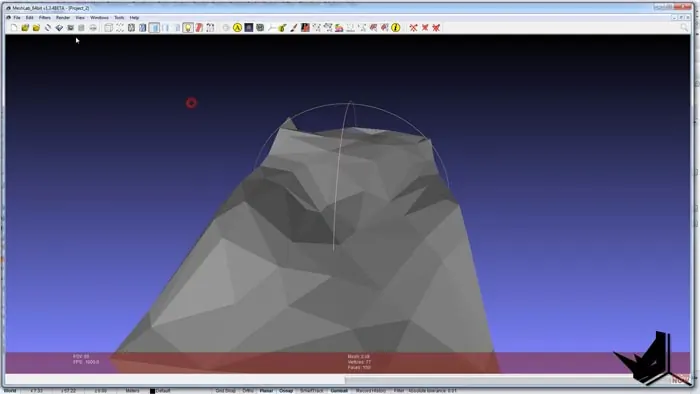
Task: Toggle Bounding Box render mode
Action: [x=108, y=28]
